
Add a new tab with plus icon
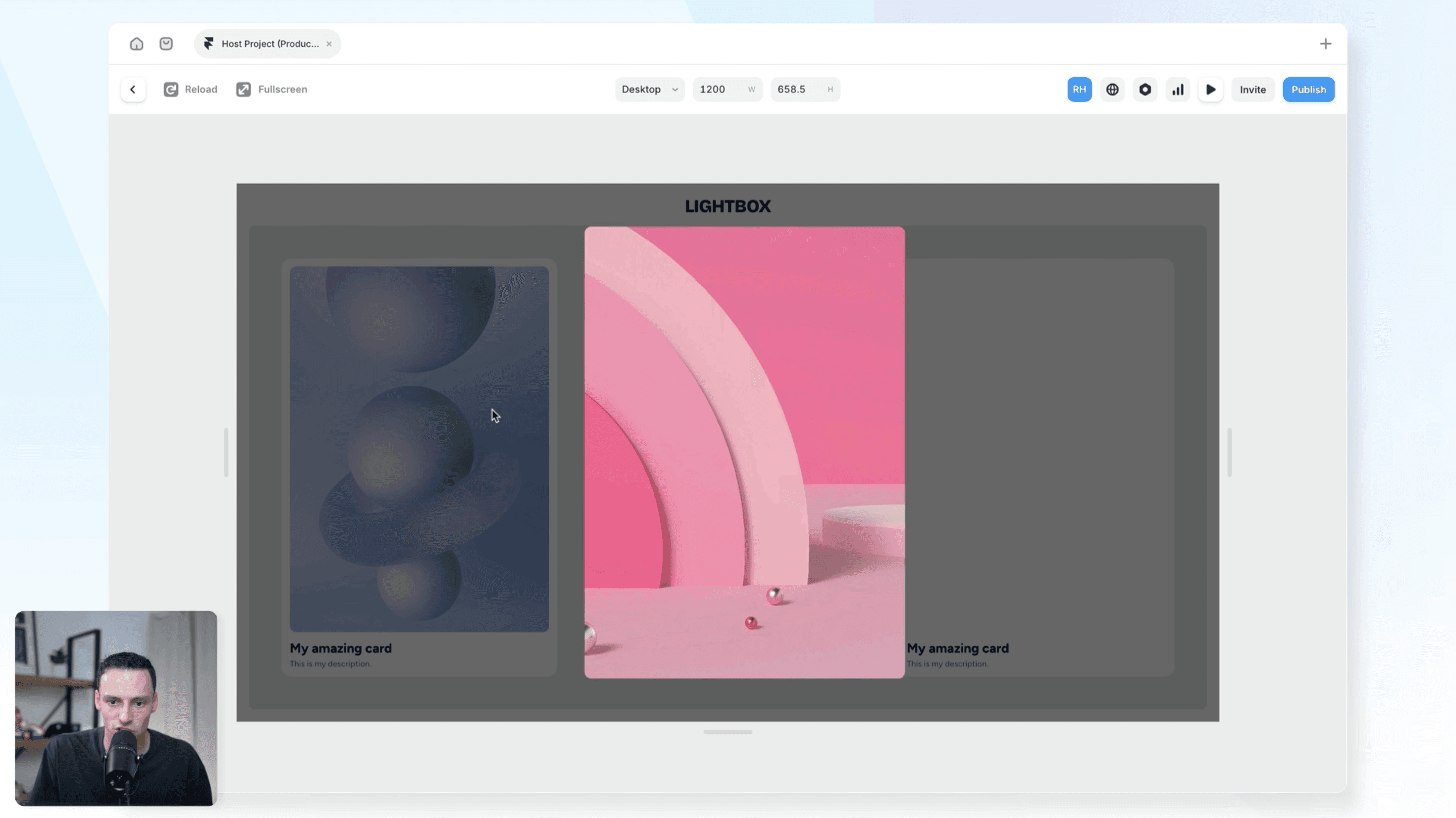point(1325,44)
